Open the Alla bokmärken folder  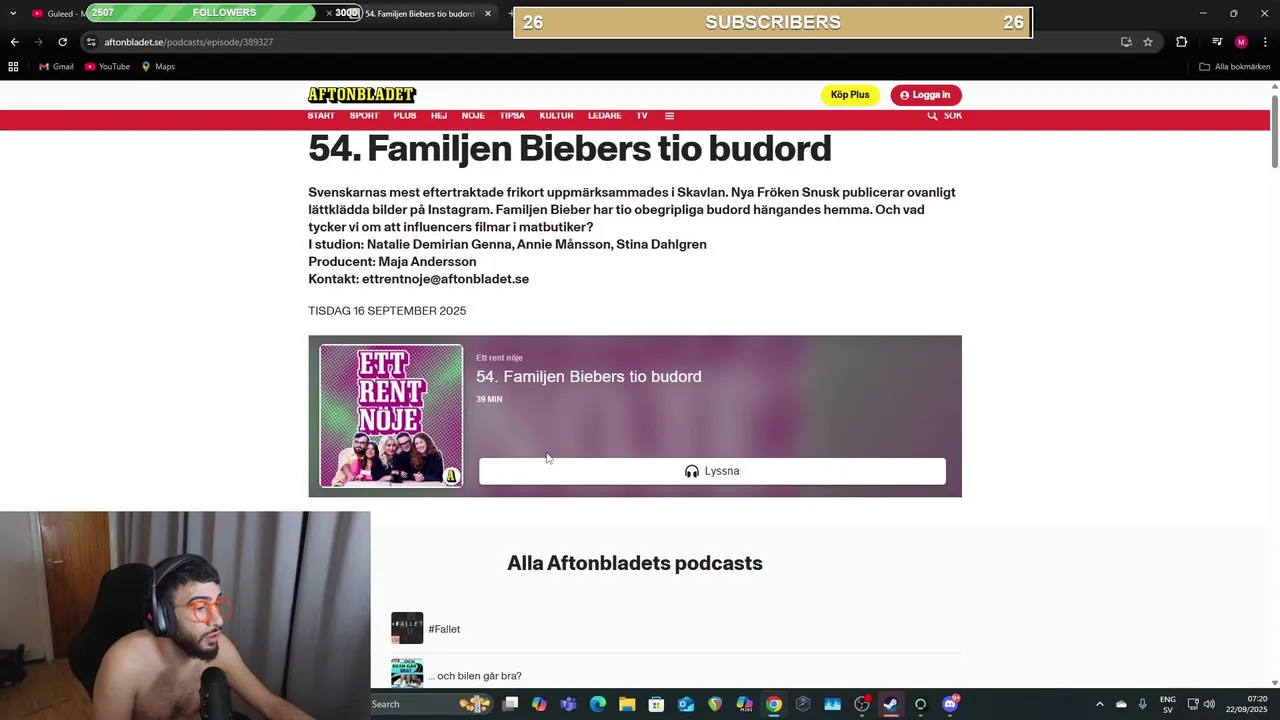1235,67
